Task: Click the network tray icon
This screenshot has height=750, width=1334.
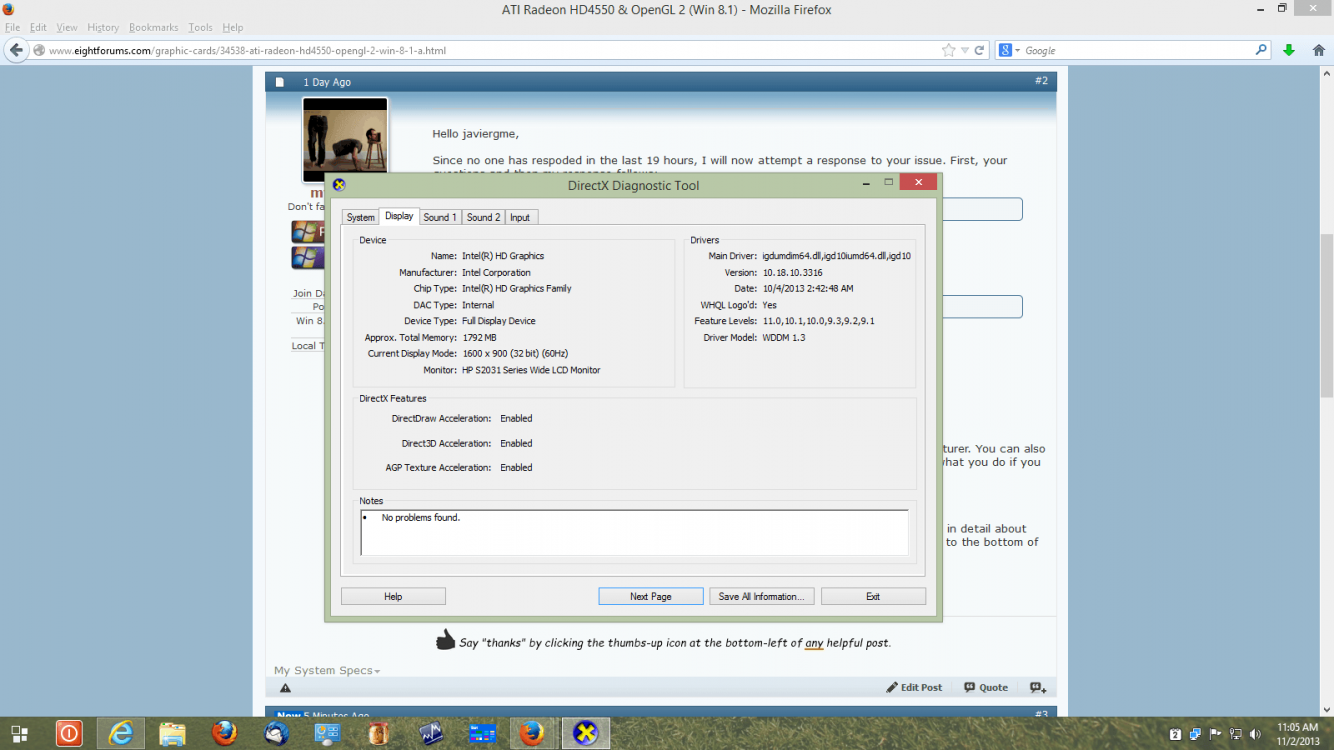Action: (1234, 734)
